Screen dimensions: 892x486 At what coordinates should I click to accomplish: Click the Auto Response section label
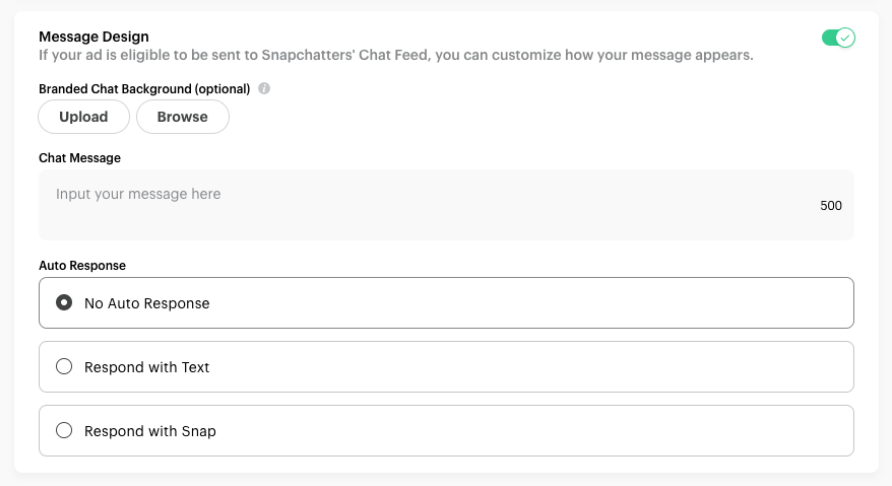82,265
